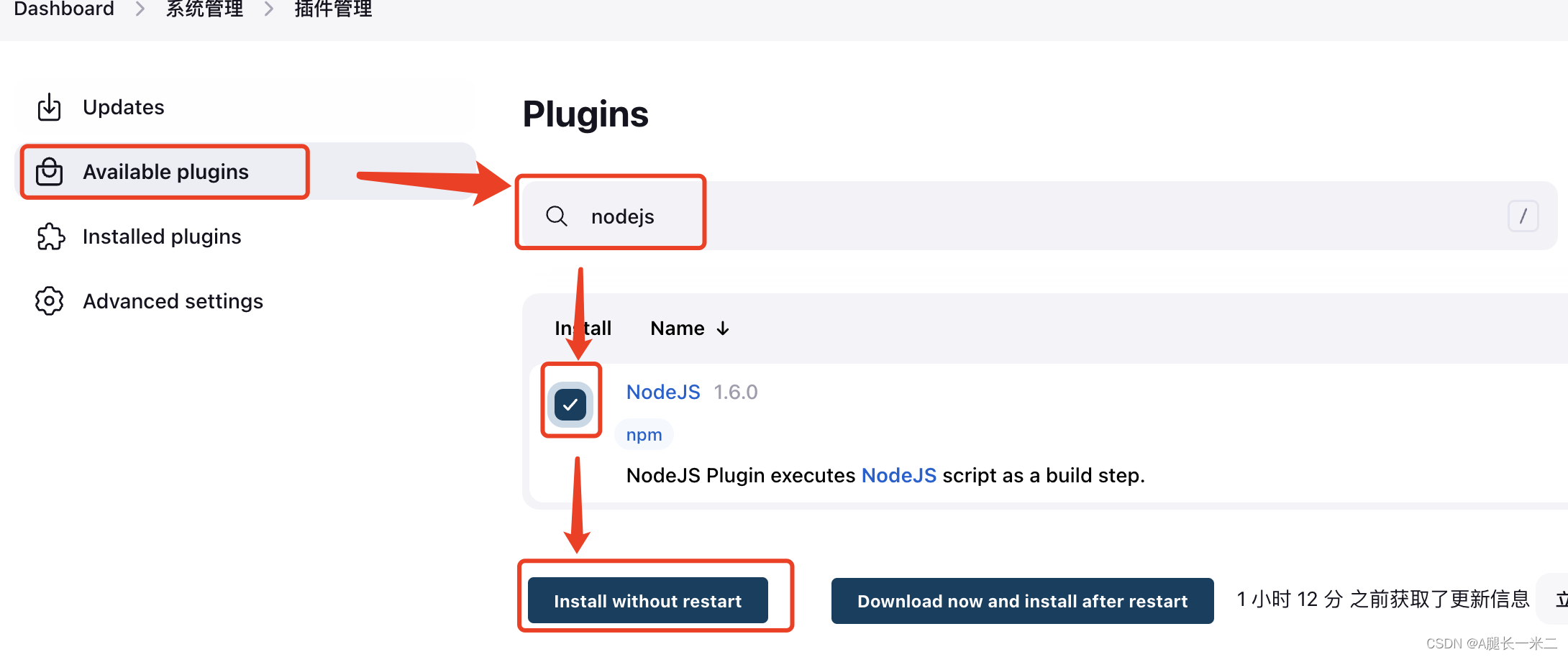Viewport: 1568px width, 657px height.
Task: Click the Available plugins shopping bag icon
Action: click(x=49, y=172)
